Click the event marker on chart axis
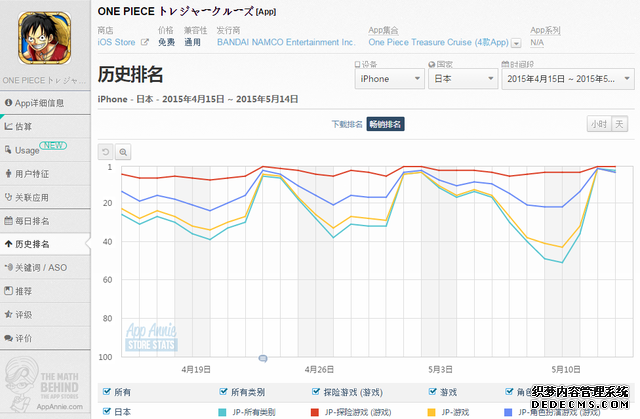The height and width of the screenshot is (419, 640). click(x=263, y=359)
